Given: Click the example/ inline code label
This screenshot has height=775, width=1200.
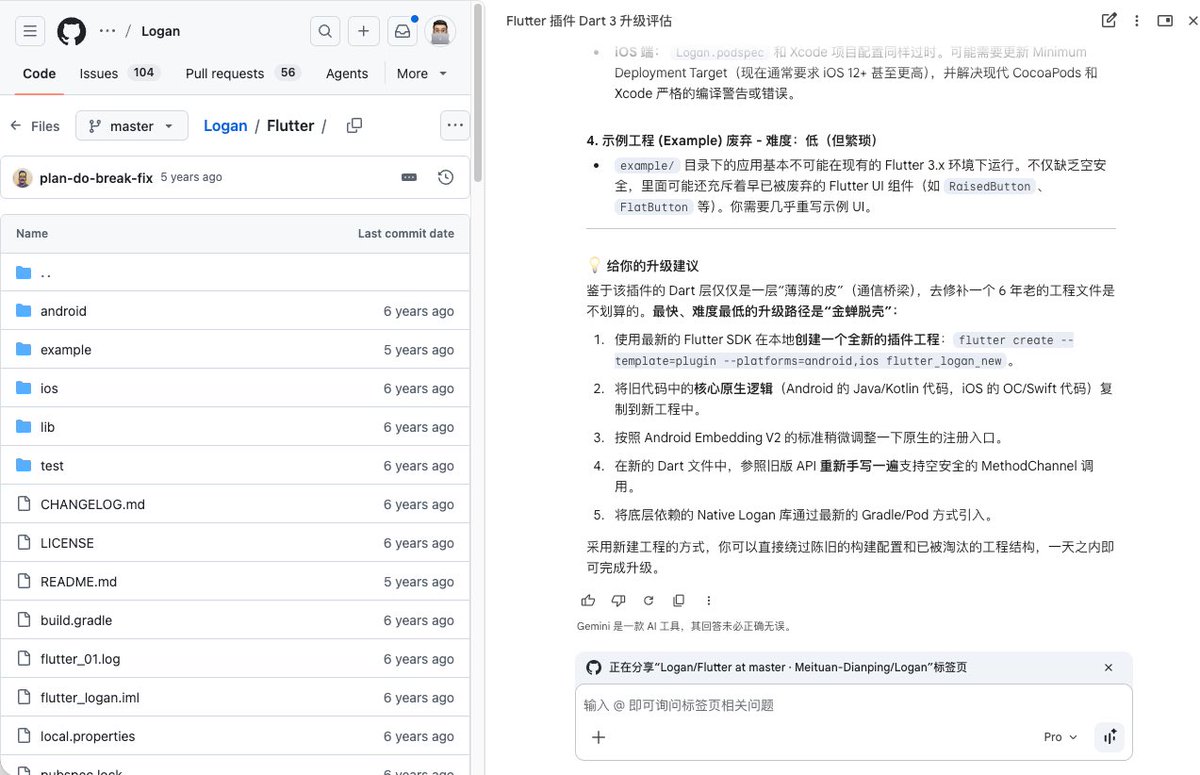Looking at the screenshot, I should pyautogui.click(x=648, y=166).
